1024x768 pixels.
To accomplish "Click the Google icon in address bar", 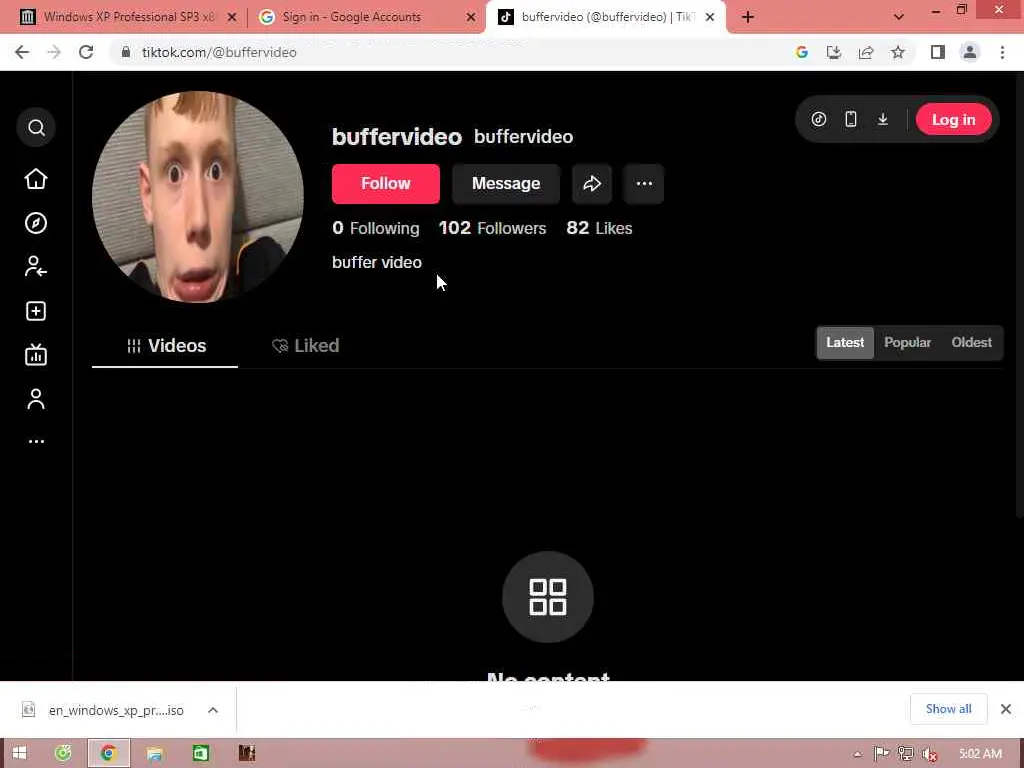I will pos(802,52).
